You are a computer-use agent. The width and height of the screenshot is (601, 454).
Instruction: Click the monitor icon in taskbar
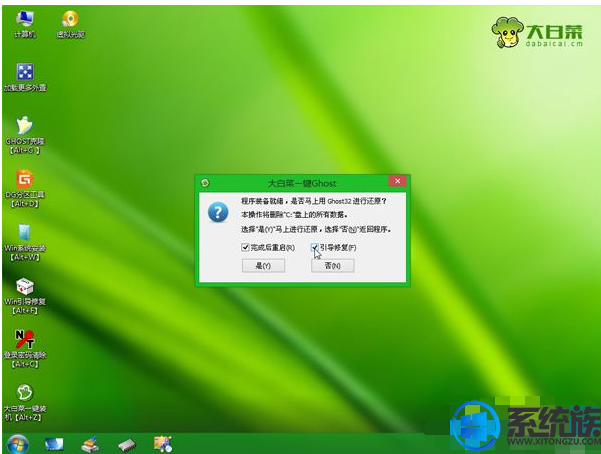pyautogui.click(x=54, y=444)
